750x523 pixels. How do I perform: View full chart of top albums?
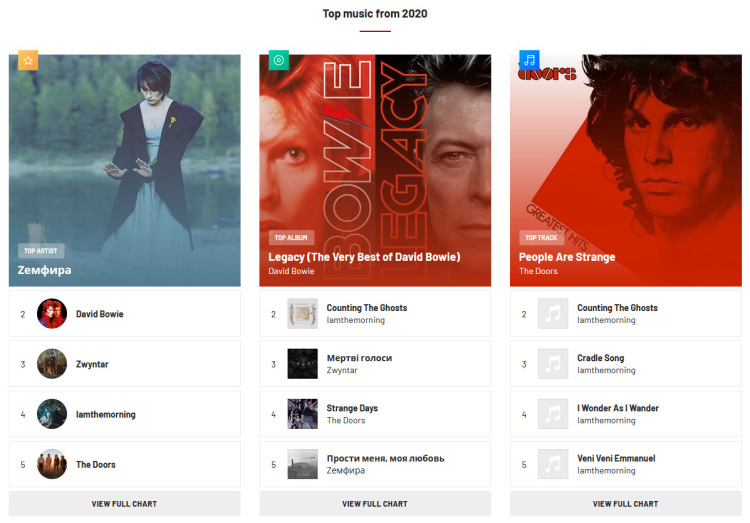pos(375,504)
